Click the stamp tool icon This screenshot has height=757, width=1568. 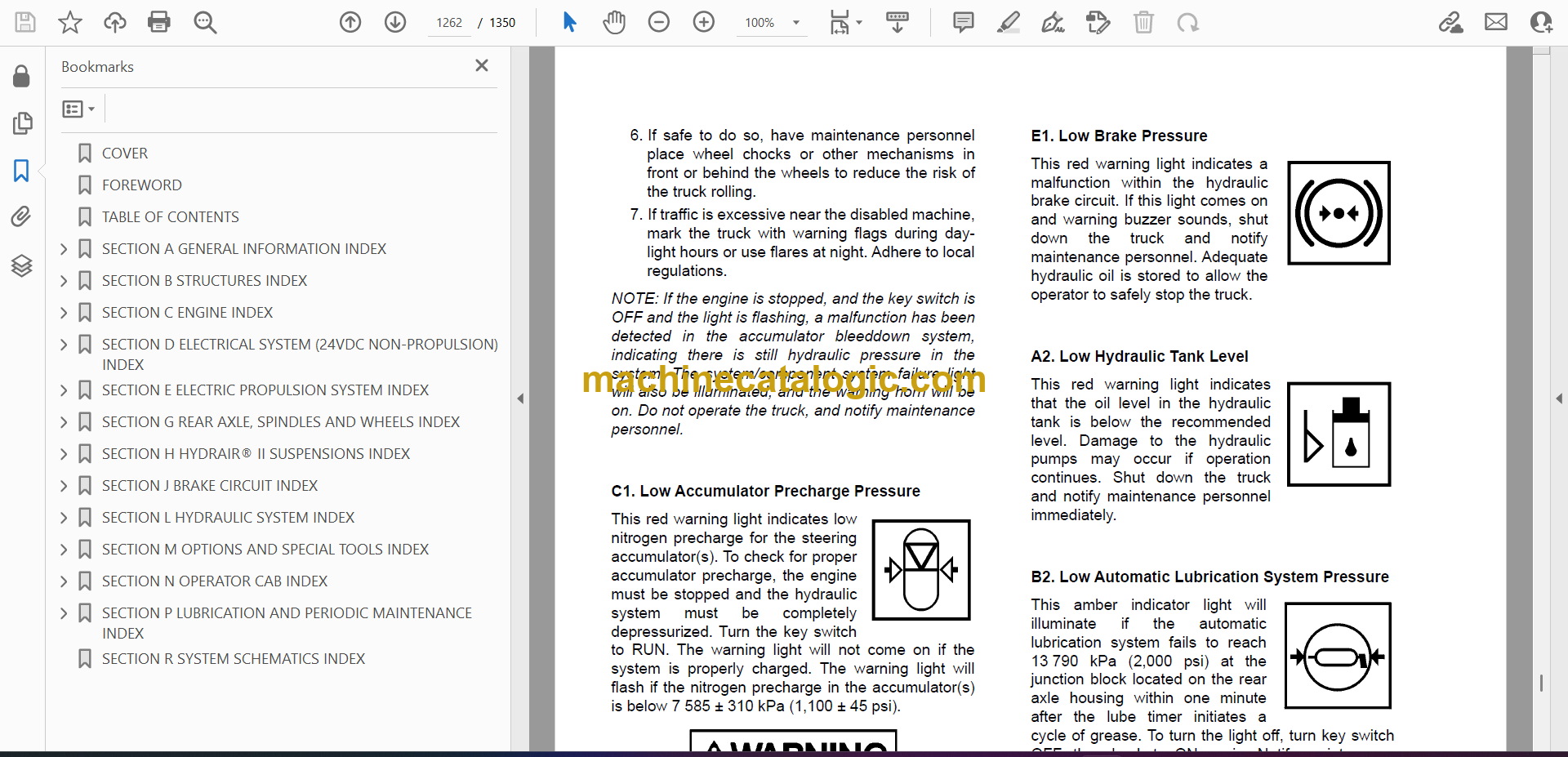coord(1098,22)
